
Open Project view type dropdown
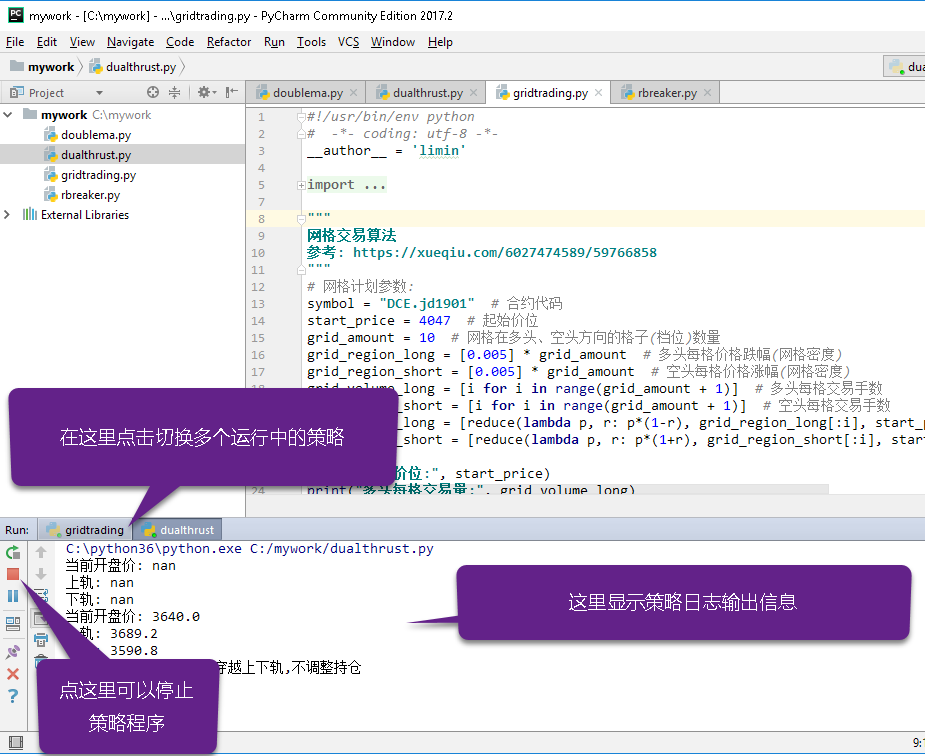[x=99, y=93]
